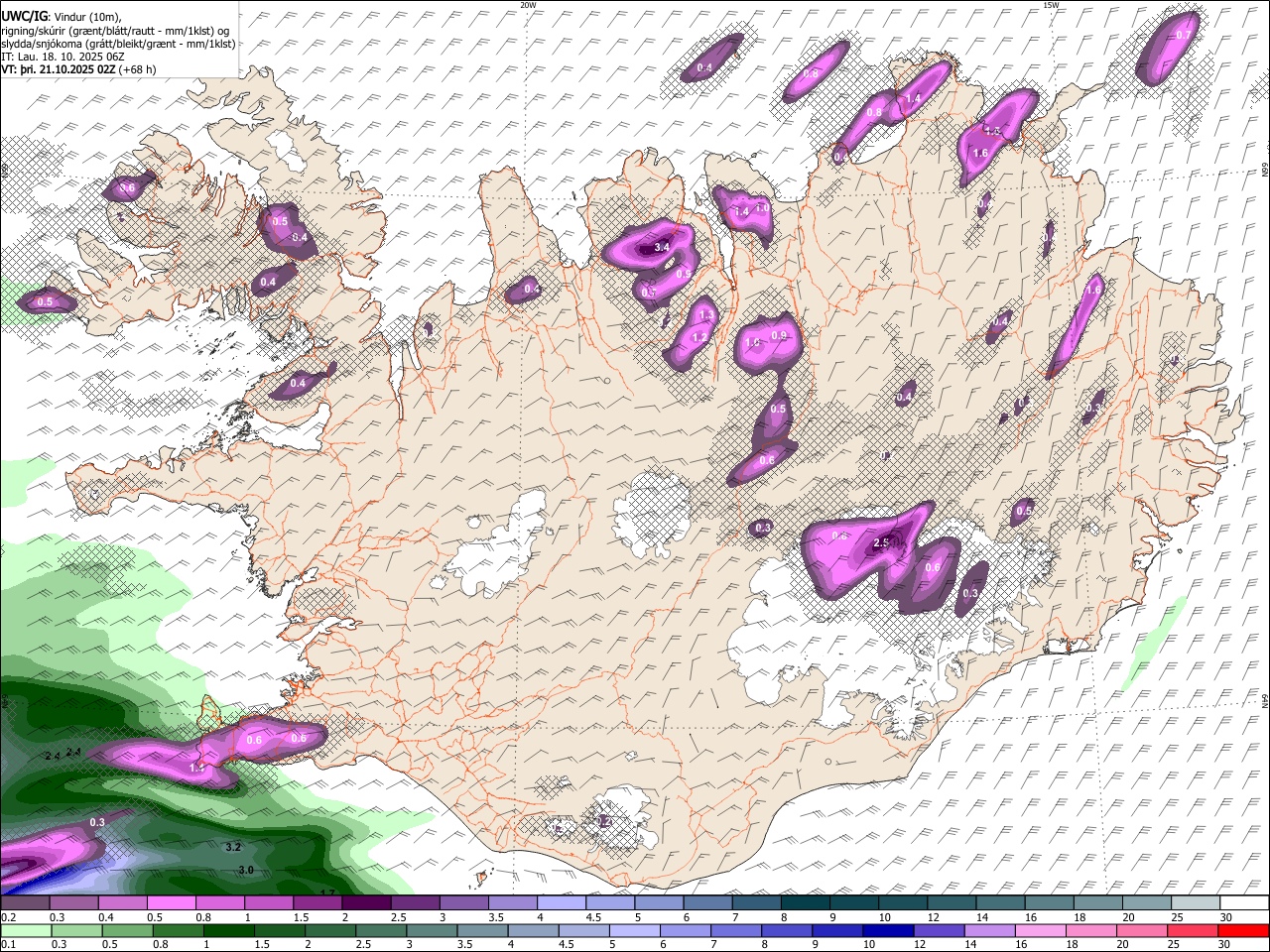This screenshot has height=952, width=1270.
Task: Click the 15W longitude label at the top
Action: [x=1051, y=5]
